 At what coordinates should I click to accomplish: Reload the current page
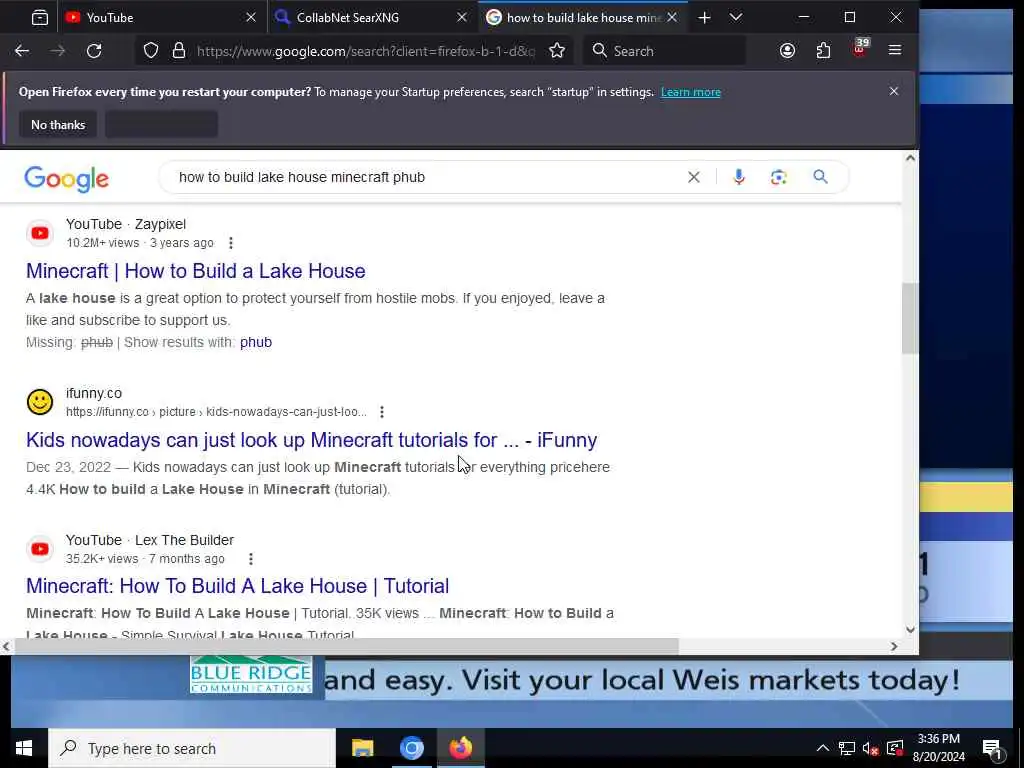94,51
